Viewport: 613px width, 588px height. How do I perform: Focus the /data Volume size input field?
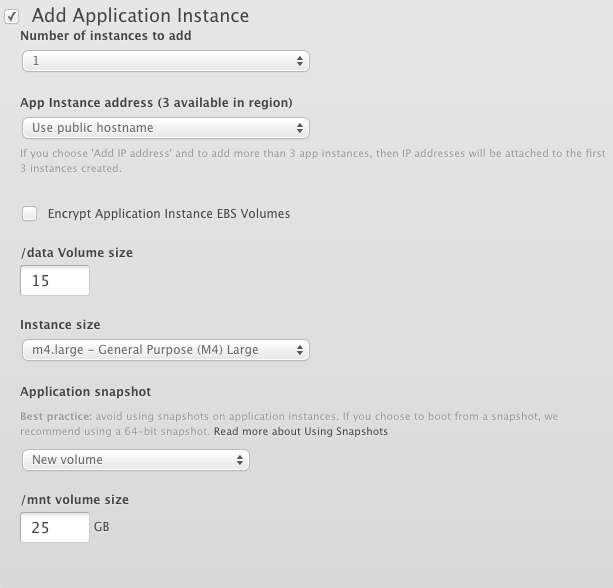(x=55, y=281)
